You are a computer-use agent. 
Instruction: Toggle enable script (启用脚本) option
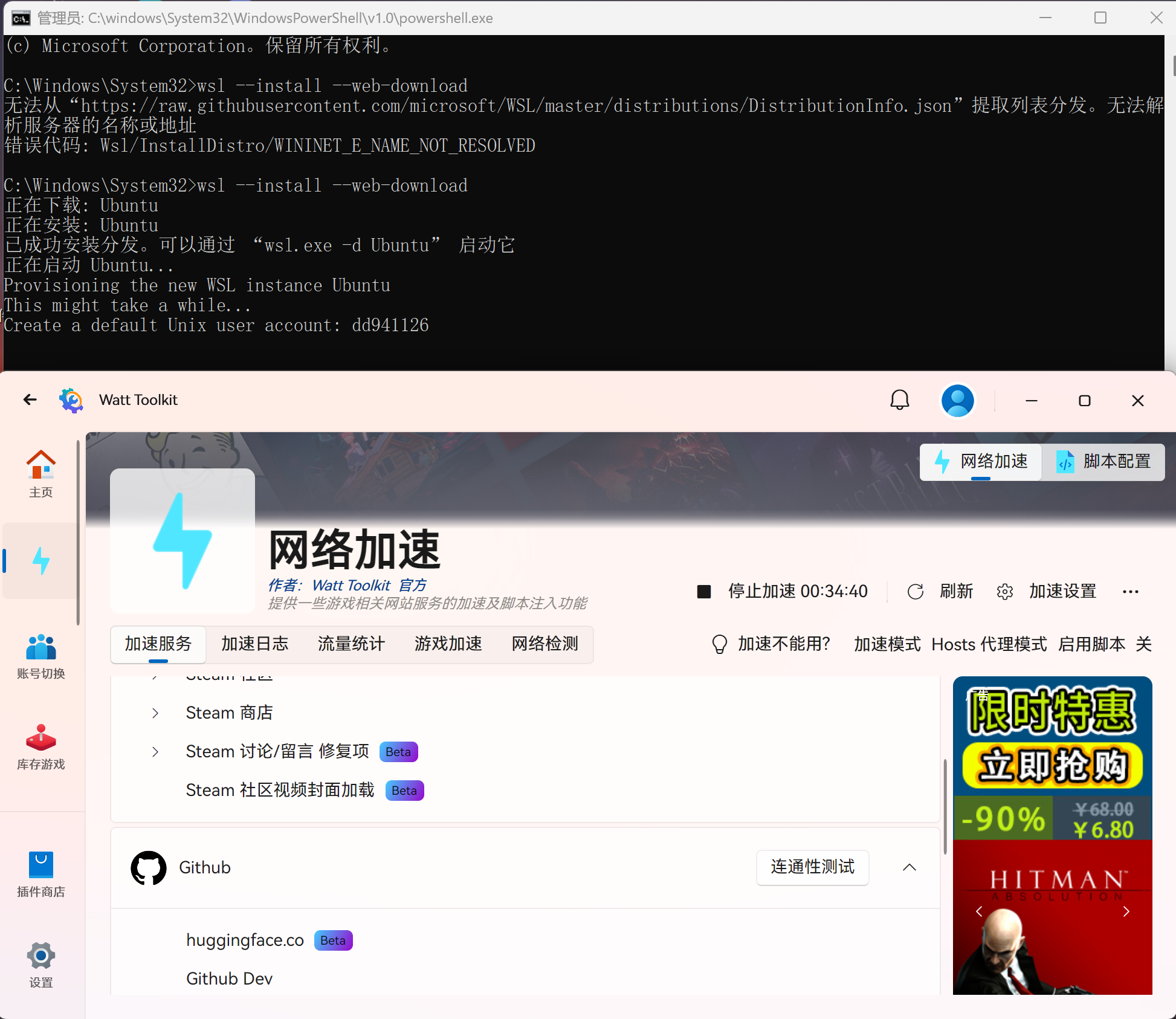coord(1091,644)
